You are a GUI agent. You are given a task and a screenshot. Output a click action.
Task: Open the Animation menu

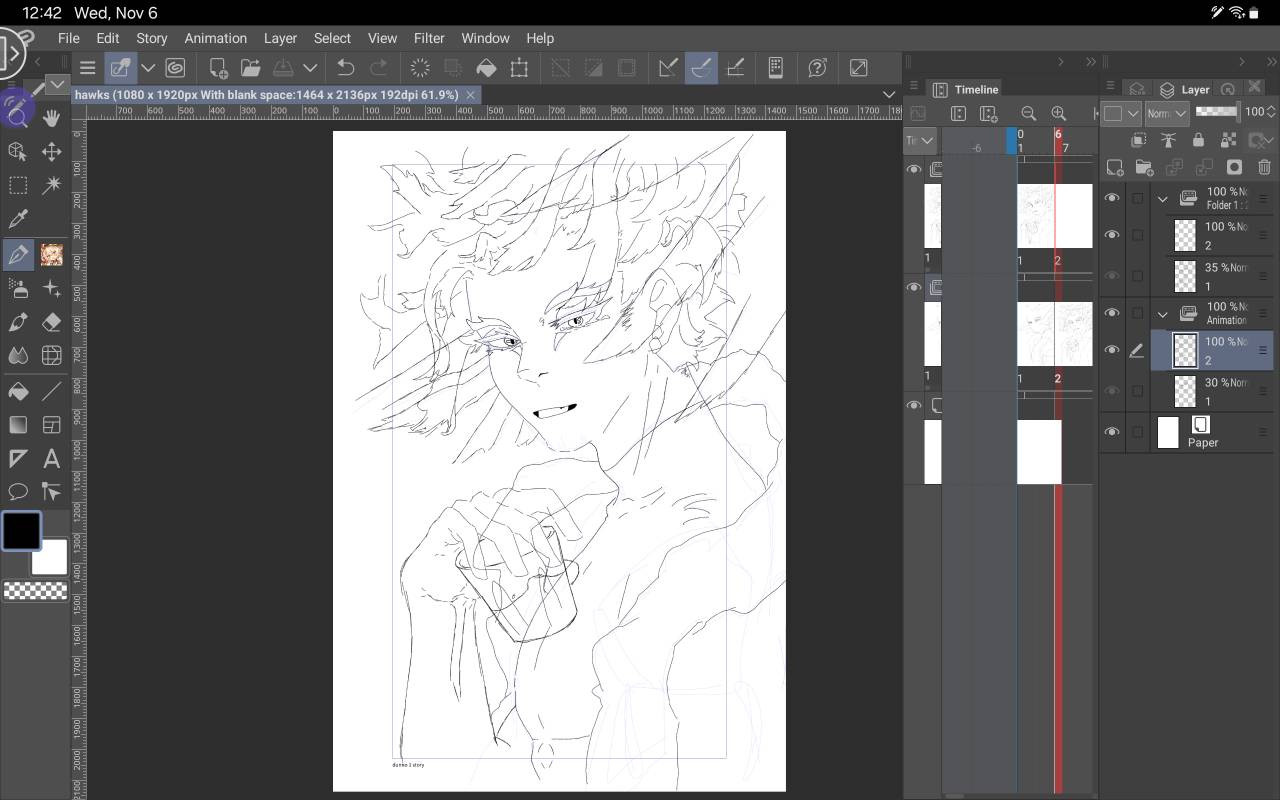tap(215, 38)
